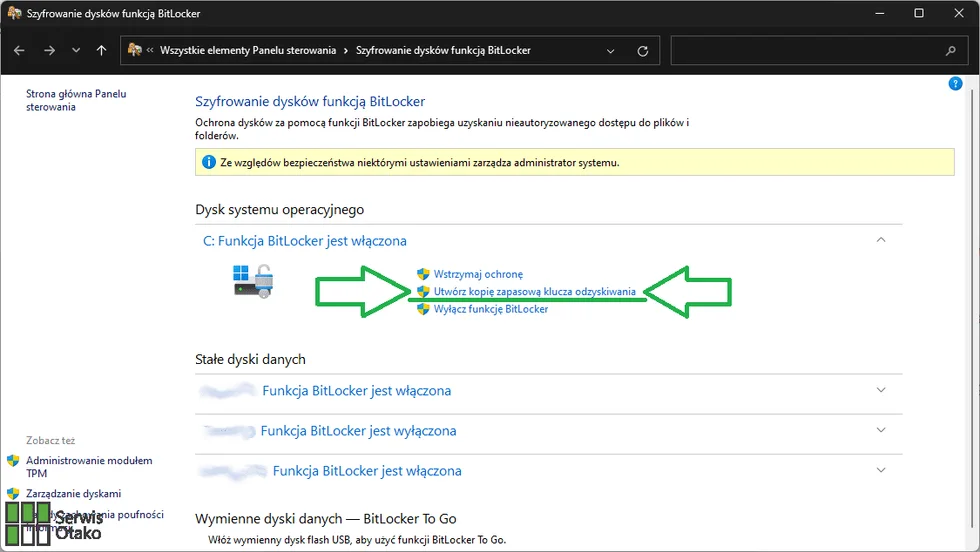Click 'Wyłącz funkcję BitLocker' link
The image size is (980, 552).
pos(491,309)
